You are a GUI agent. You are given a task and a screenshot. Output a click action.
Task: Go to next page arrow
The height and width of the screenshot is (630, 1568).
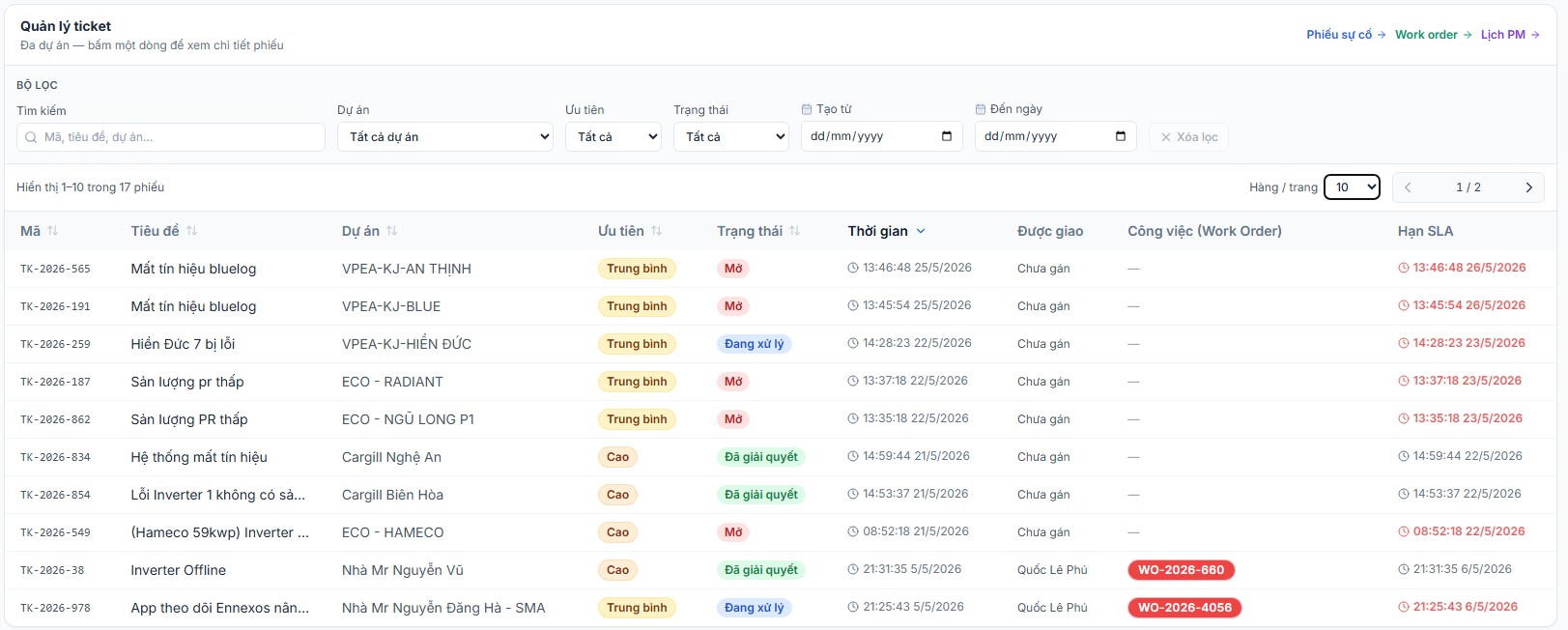[1528, 187]
